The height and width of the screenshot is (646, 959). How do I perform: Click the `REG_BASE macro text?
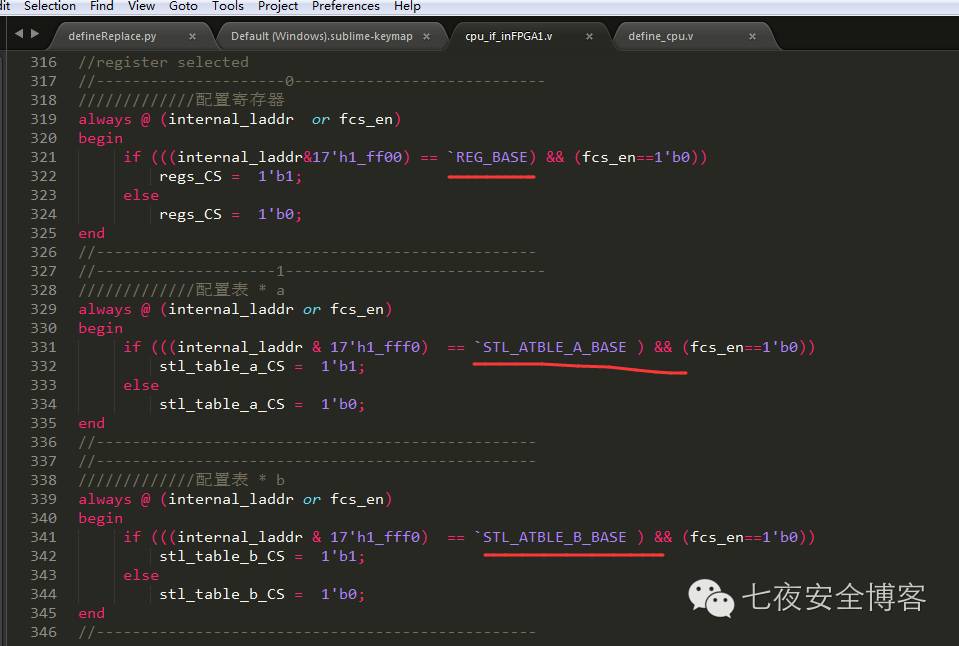pyautogui.click(x=487, y=157)
